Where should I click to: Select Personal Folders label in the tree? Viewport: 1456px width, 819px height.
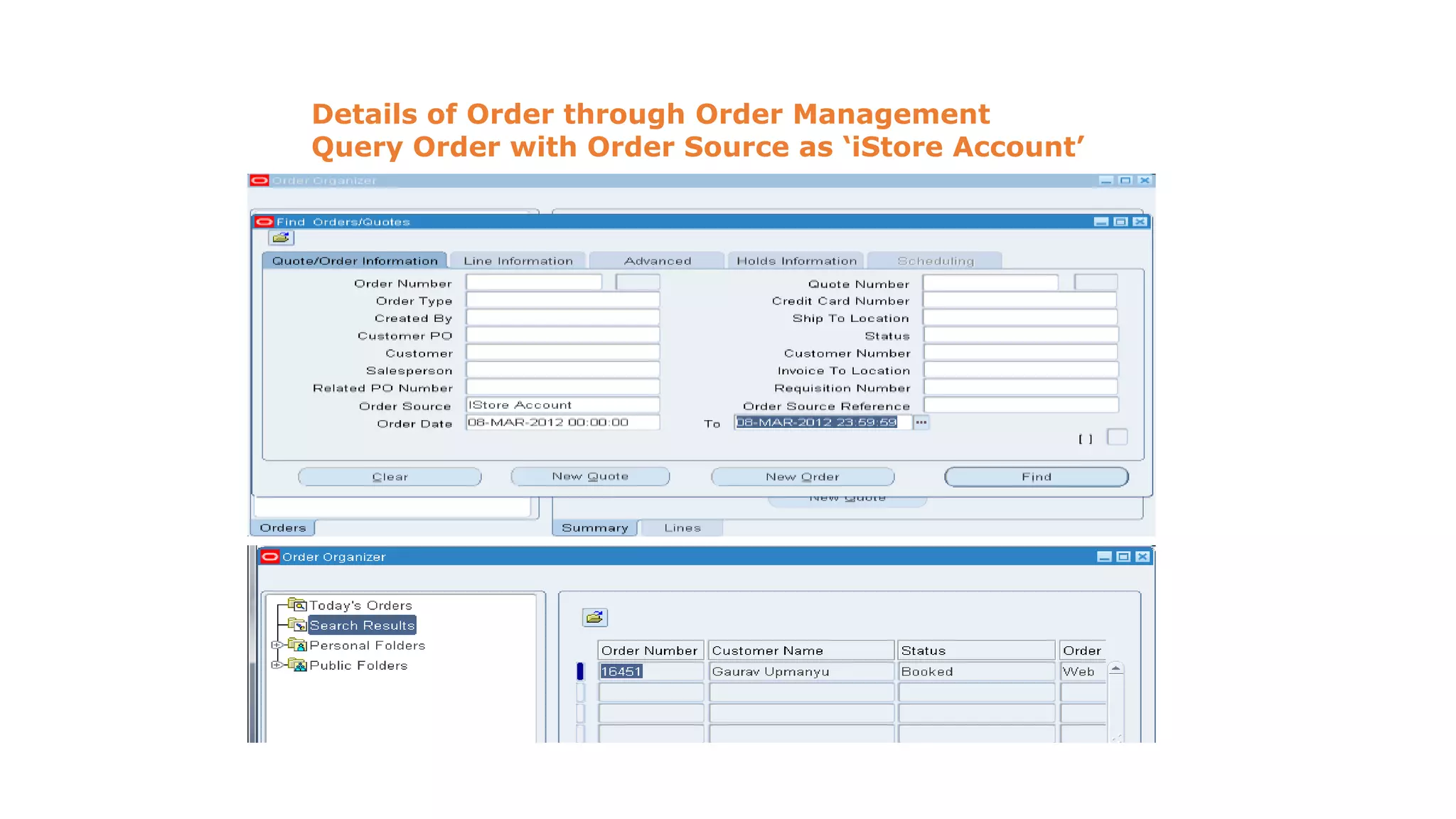tap(368, 646)
